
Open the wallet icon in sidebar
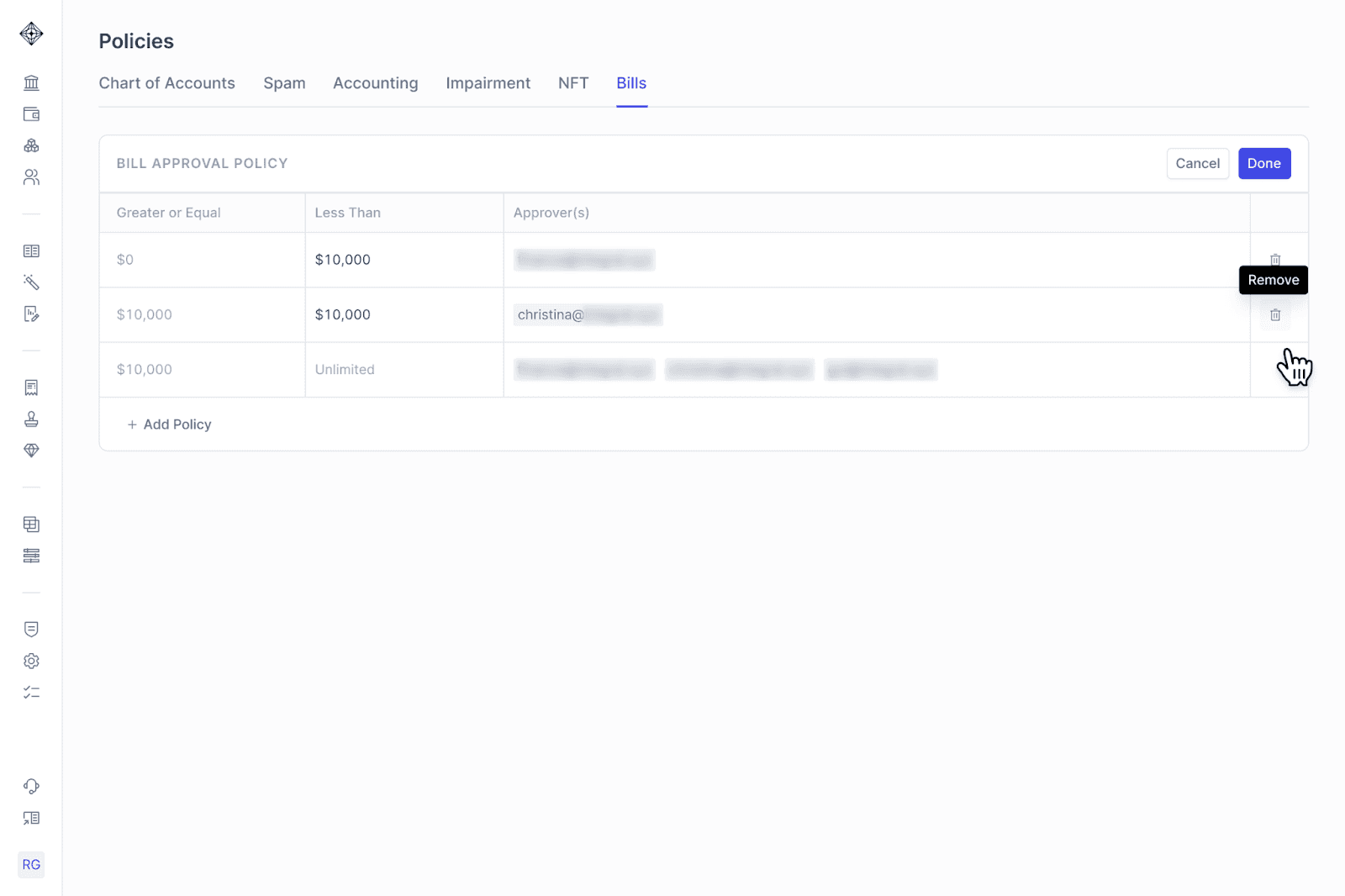[31, 114]
